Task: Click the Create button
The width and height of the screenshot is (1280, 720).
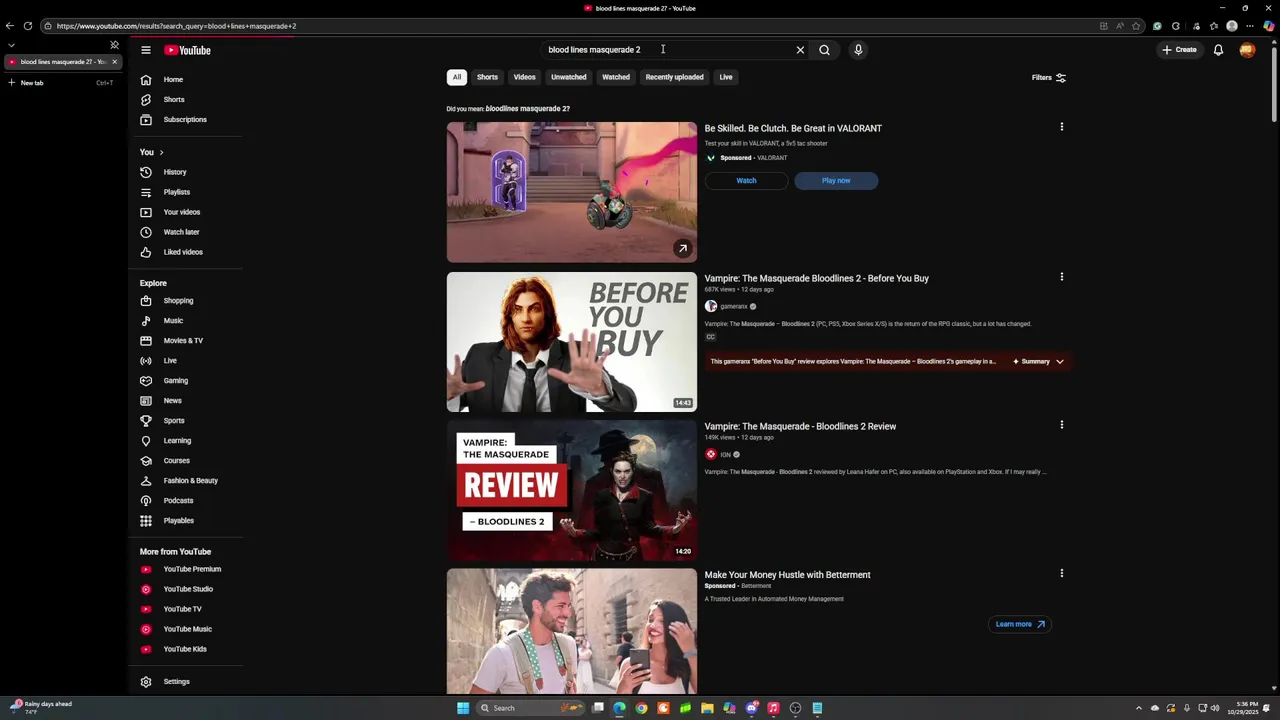Action: click(1179, 50)
